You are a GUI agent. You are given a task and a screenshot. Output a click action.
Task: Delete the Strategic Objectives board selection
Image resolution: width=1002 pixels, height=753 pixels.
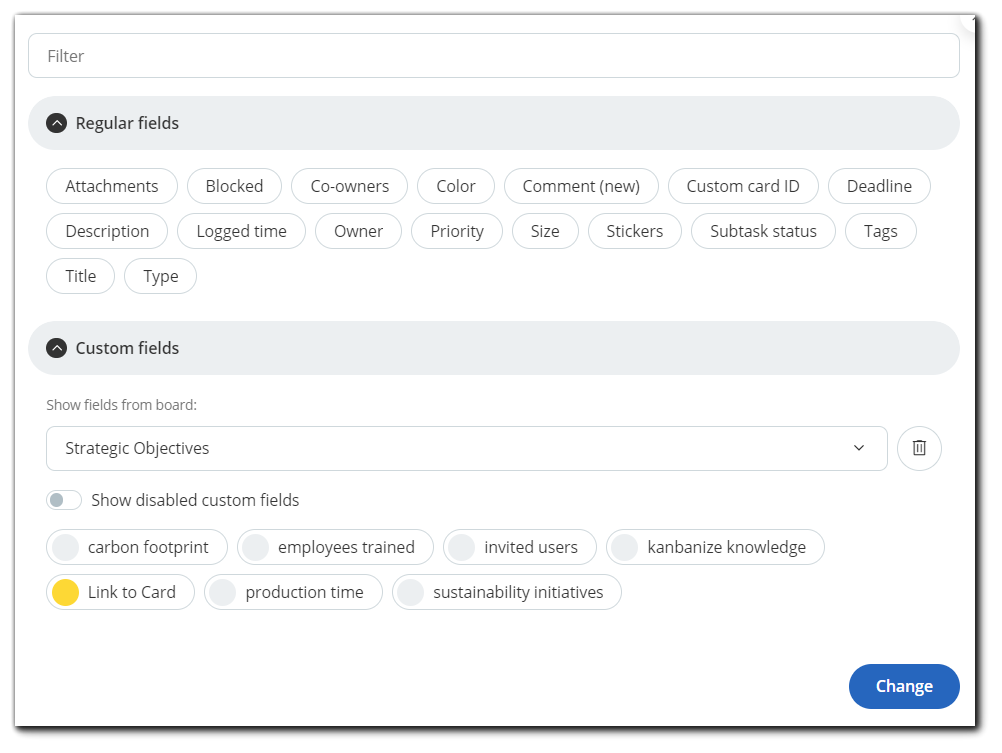919,448
